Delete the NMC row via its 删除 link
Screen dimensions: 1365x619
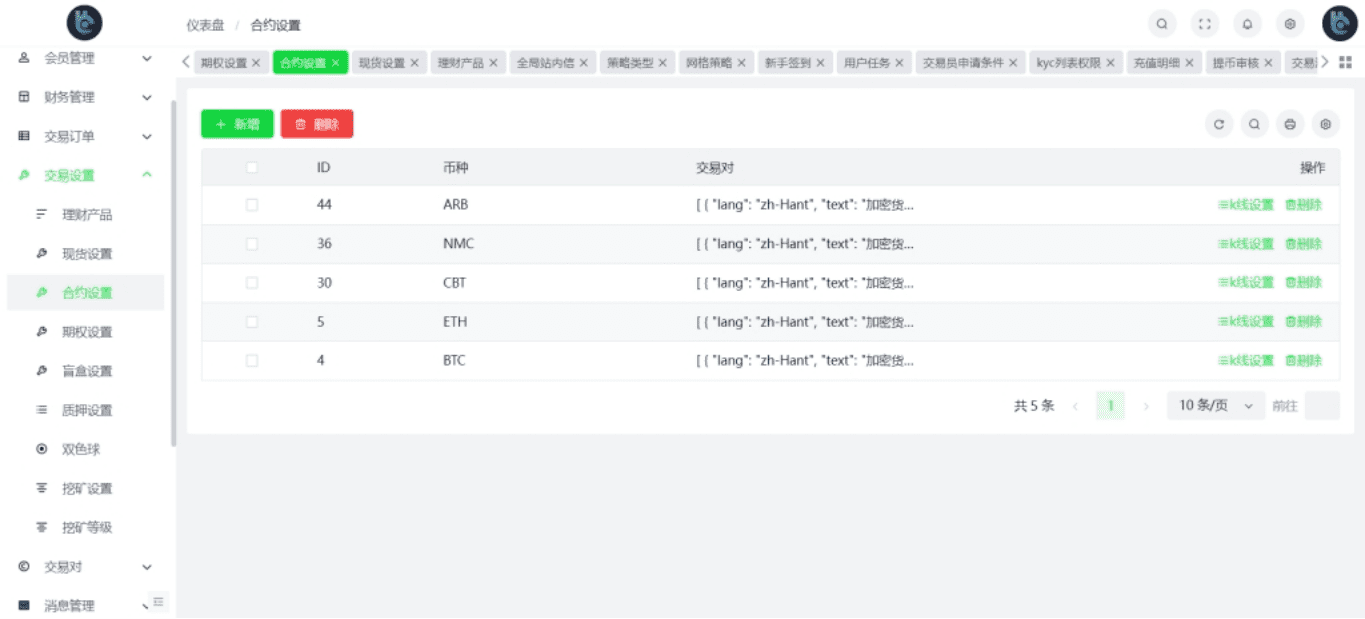(1304, 244)
